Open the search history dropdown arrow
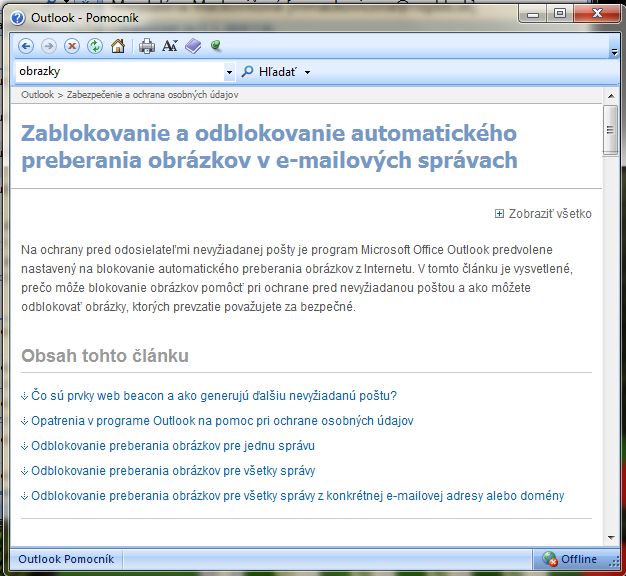626x576 pixels. point(229,72)
